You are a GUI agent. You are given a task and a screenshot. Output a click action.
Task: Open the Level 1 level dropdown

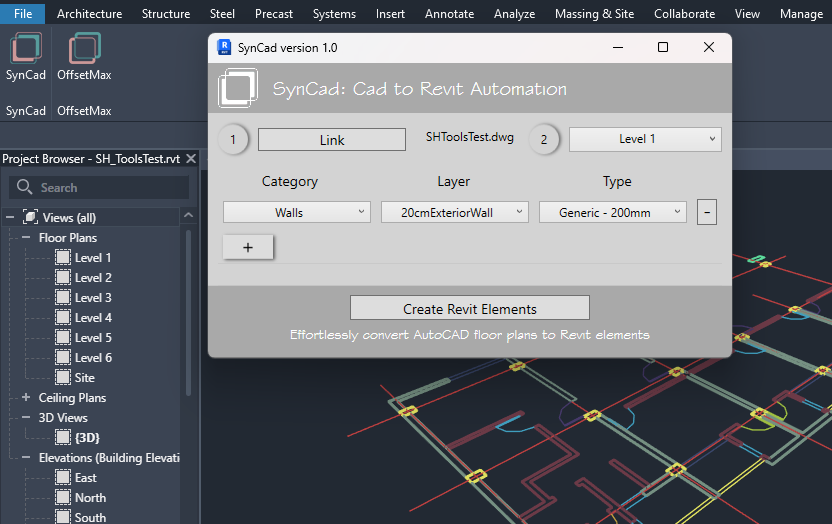pos(645,139)
